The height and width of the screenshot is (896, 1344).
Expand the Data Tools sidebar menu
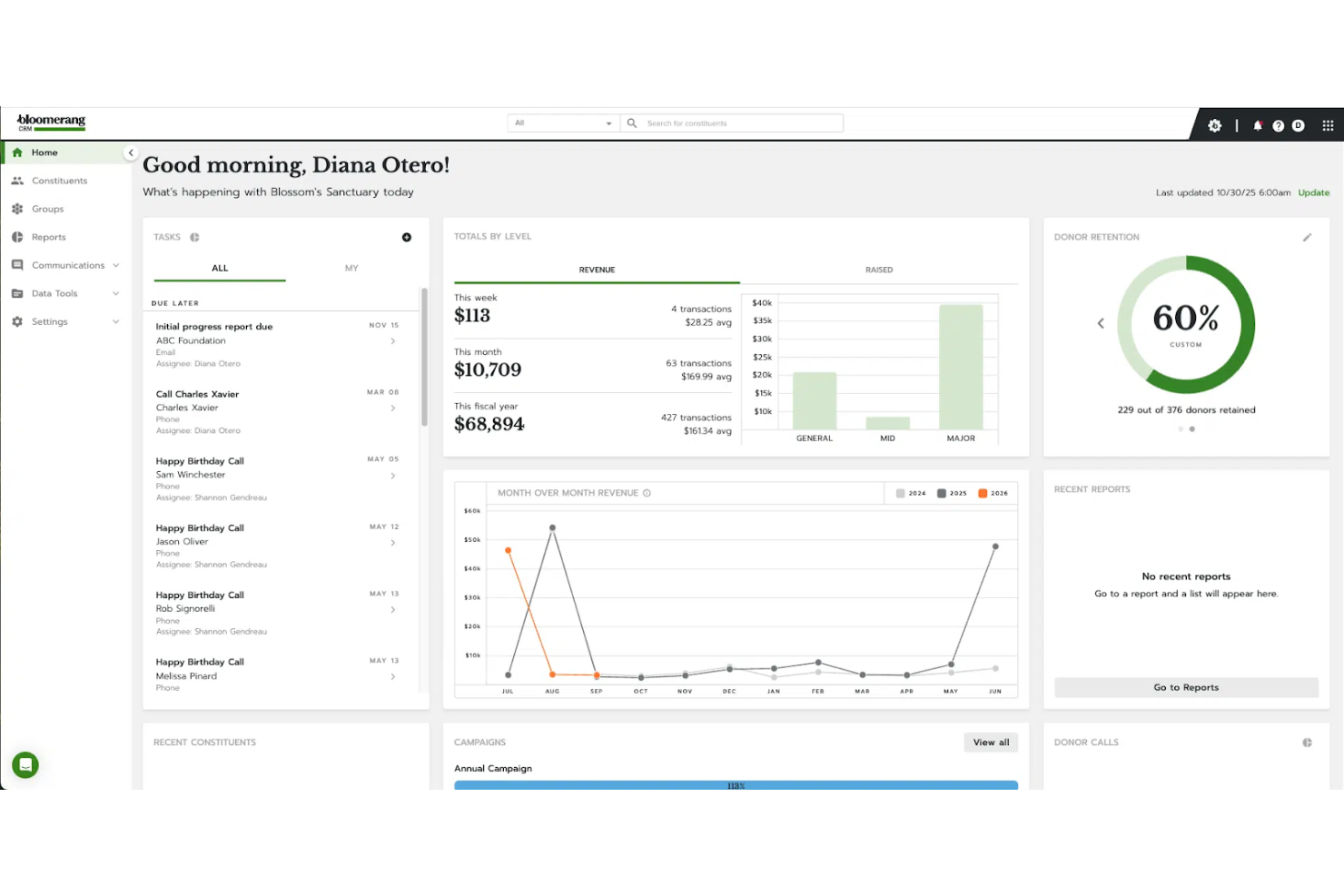(x=115, y=293)
